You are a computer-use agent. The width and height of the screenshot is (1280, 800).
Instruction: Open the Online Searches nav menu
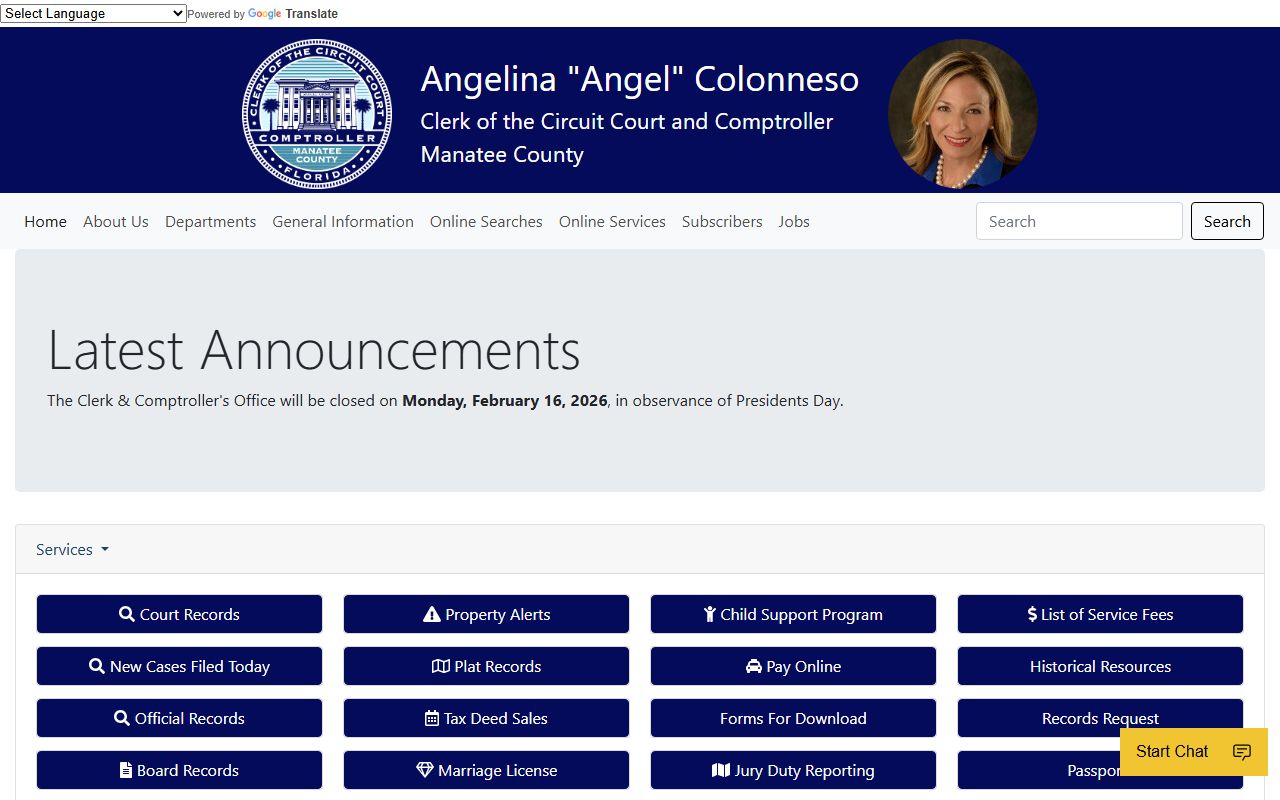click(x=486, y=221)
